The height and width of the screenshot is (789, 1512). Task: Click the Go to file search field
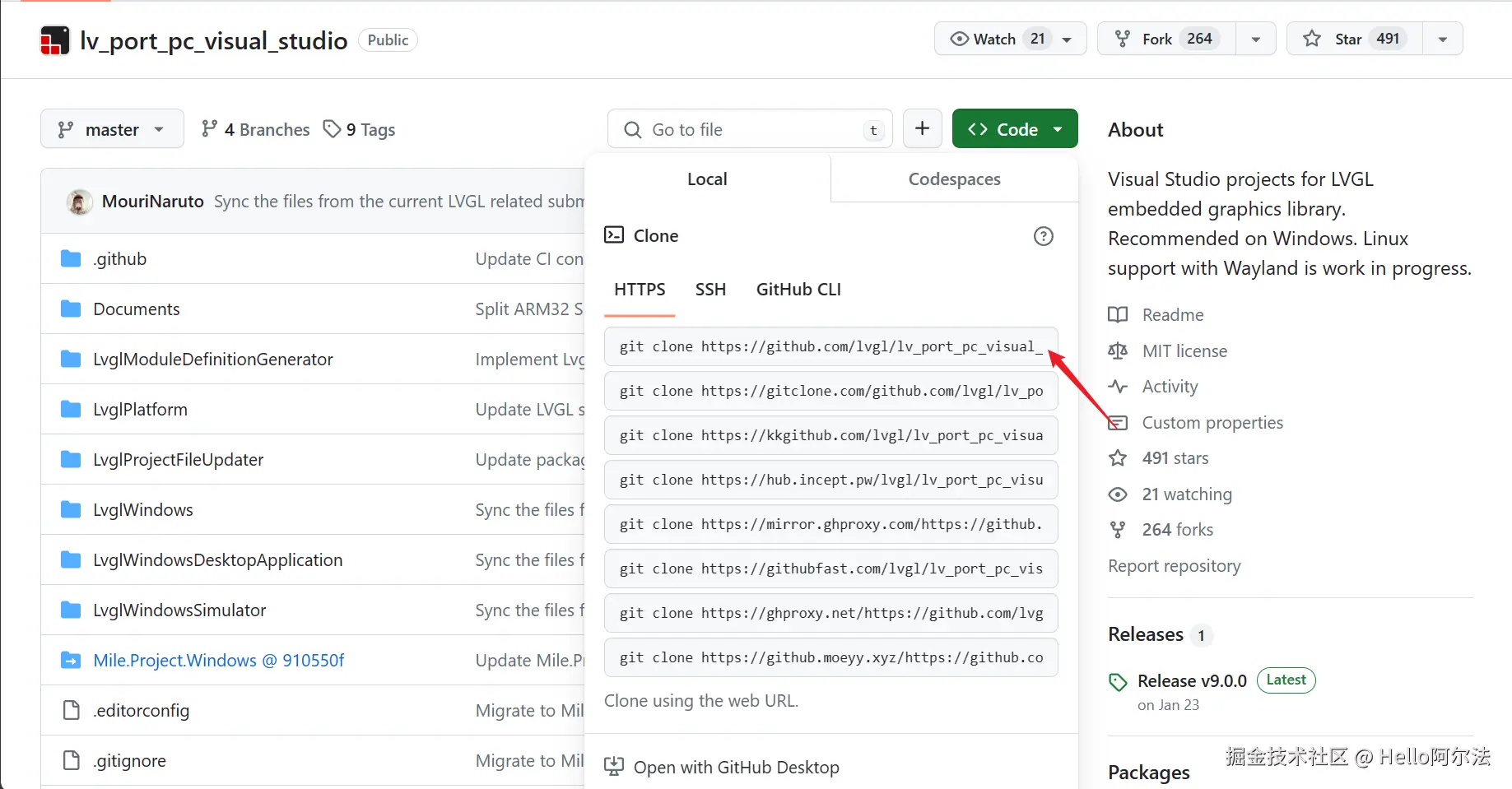tap(749, 129)
